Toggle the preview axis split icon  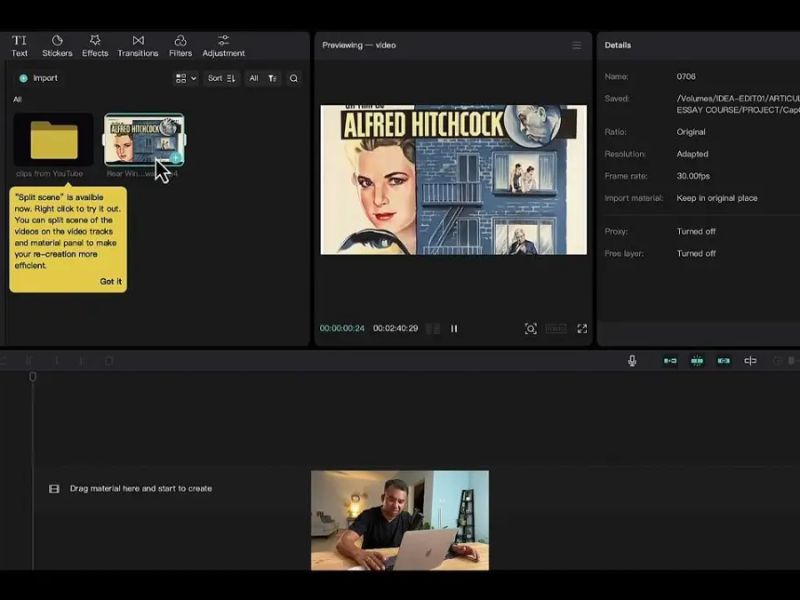[750, 361]
